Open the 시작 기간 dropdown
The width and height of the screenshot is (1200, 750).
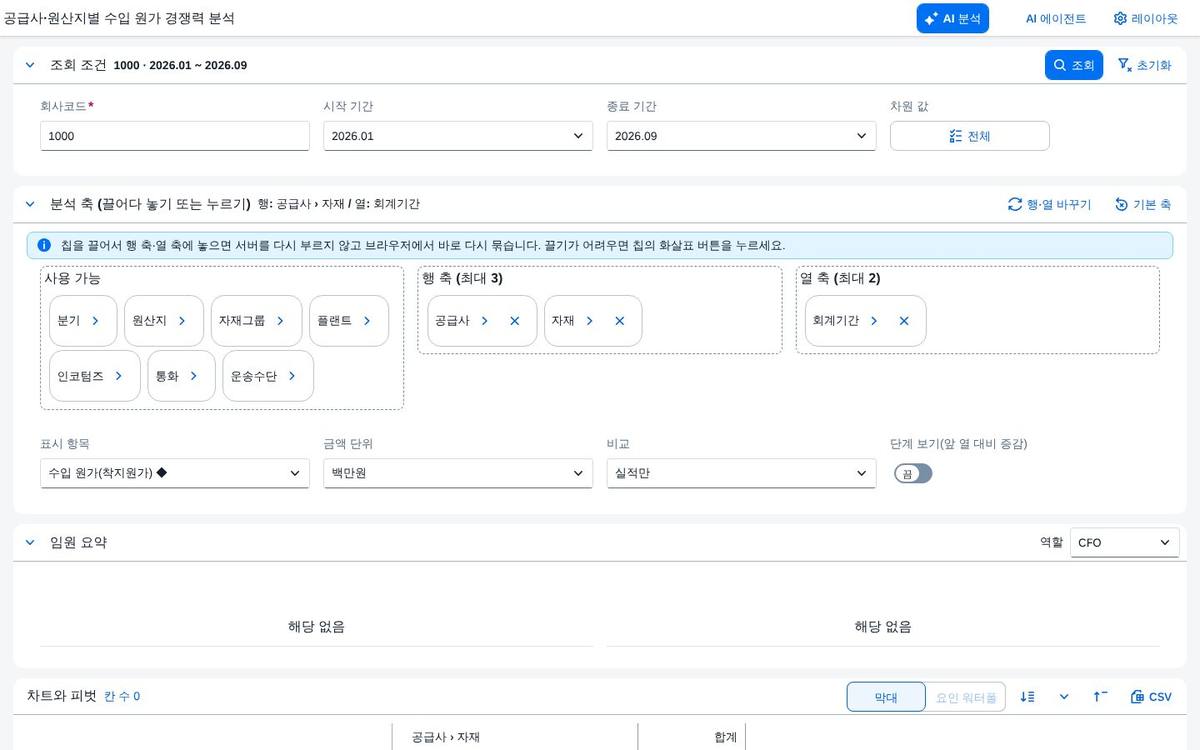[458, 136]
